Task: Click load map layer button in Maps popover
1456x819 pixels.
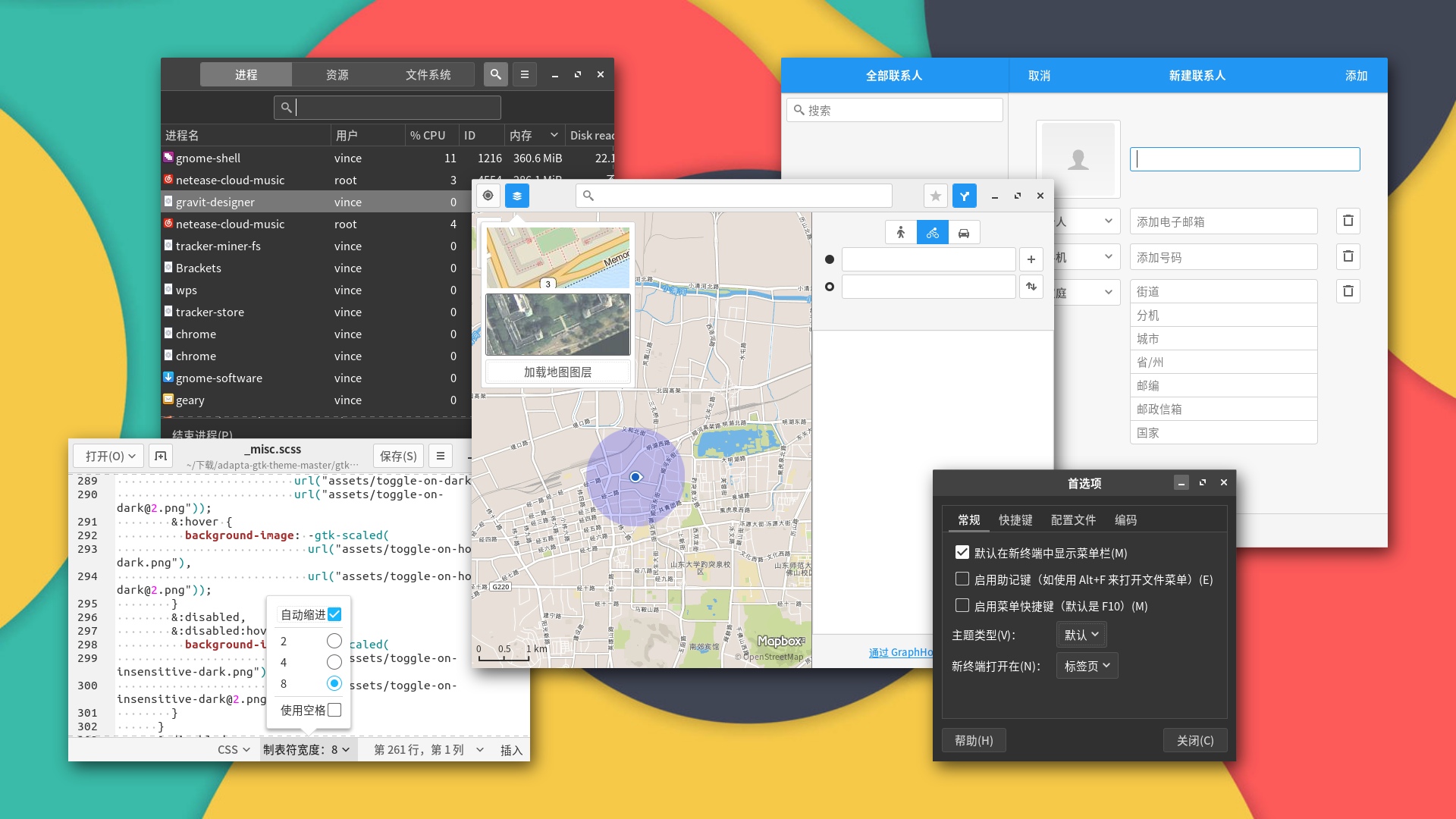Action: point(557,372)
